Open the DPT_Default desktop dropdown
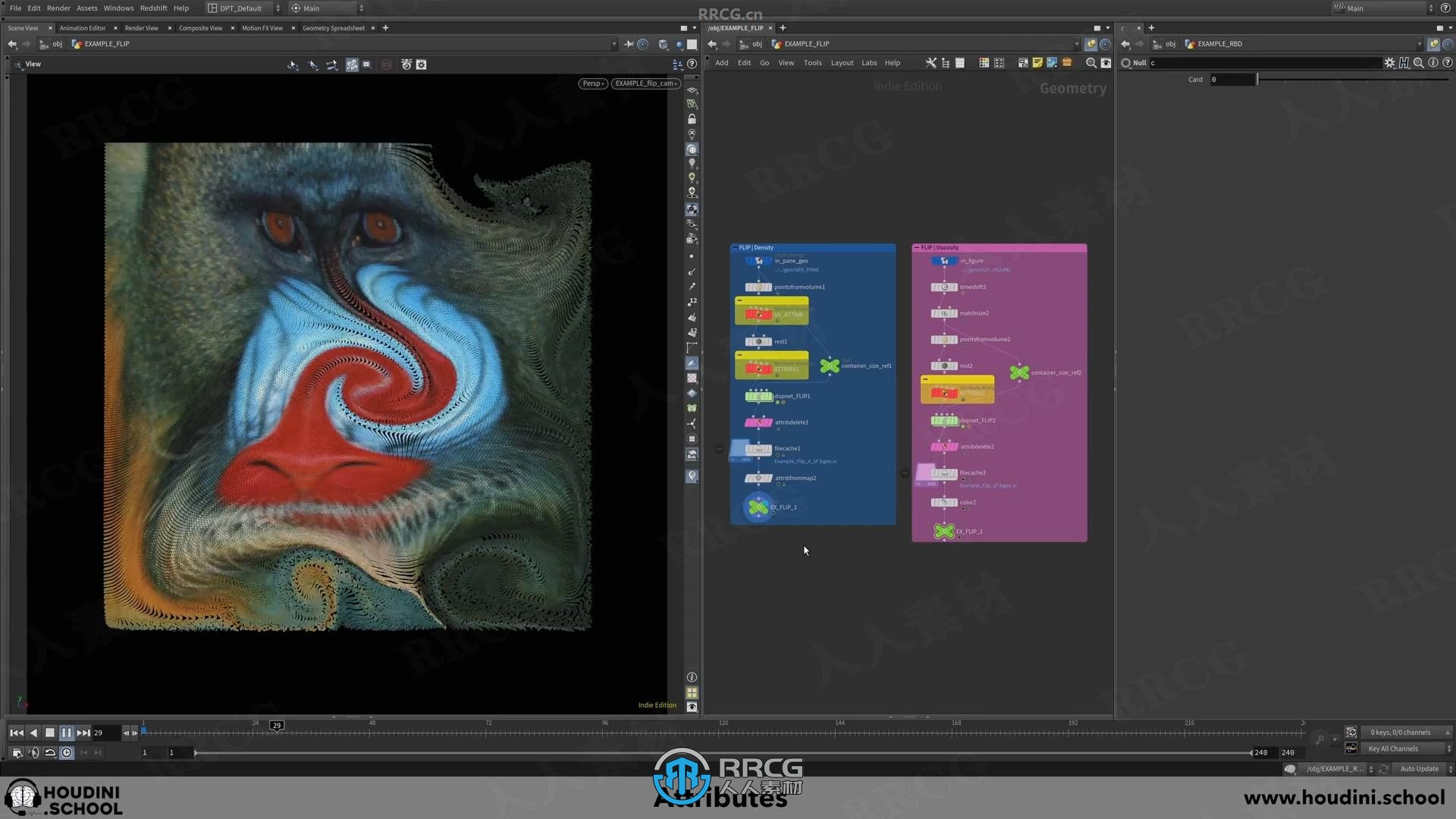Image resolution: width=1456 pixels, height=819 pixels. tap(244, 8)
